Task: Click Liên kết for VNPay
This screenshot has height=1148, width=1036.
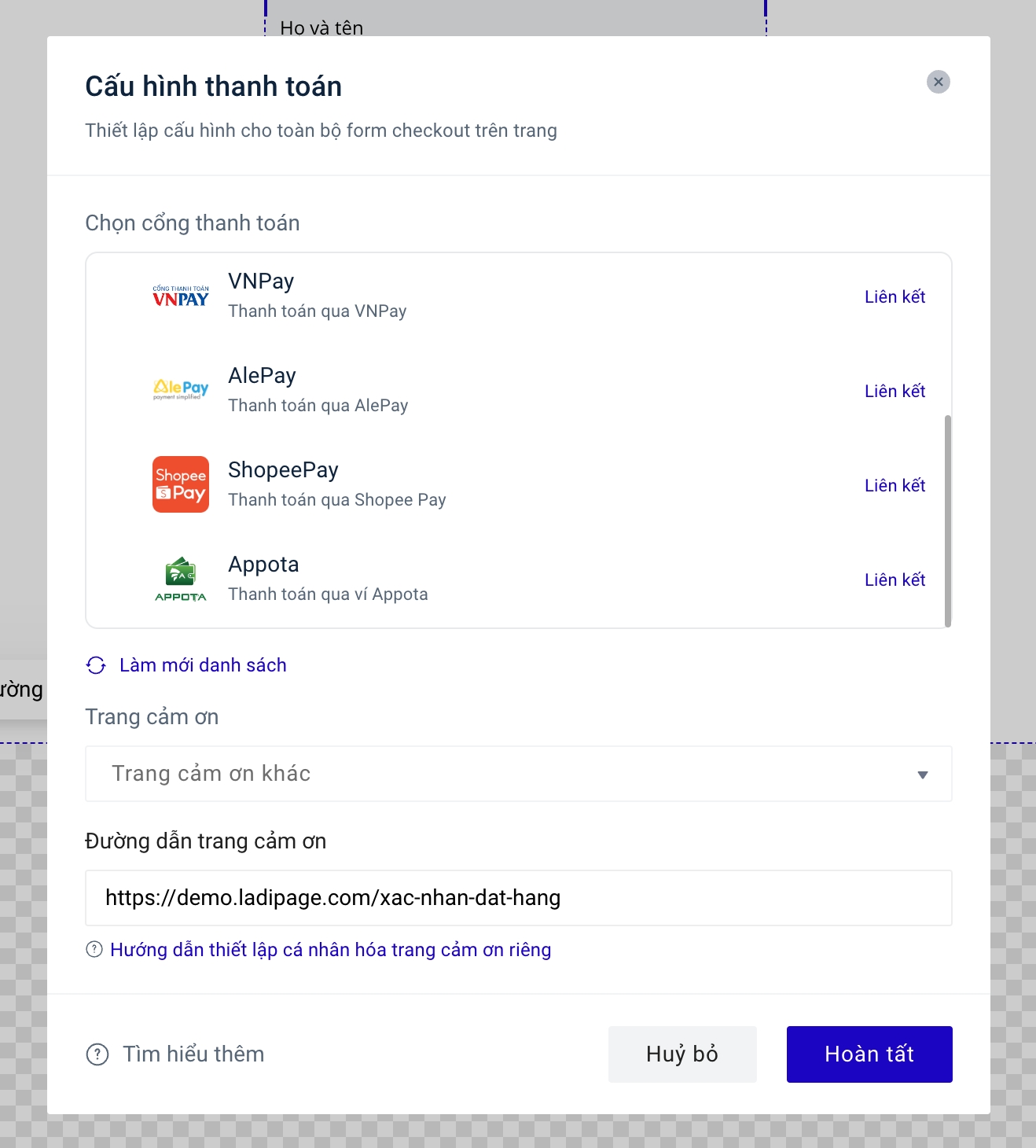Action: point(895,296)
